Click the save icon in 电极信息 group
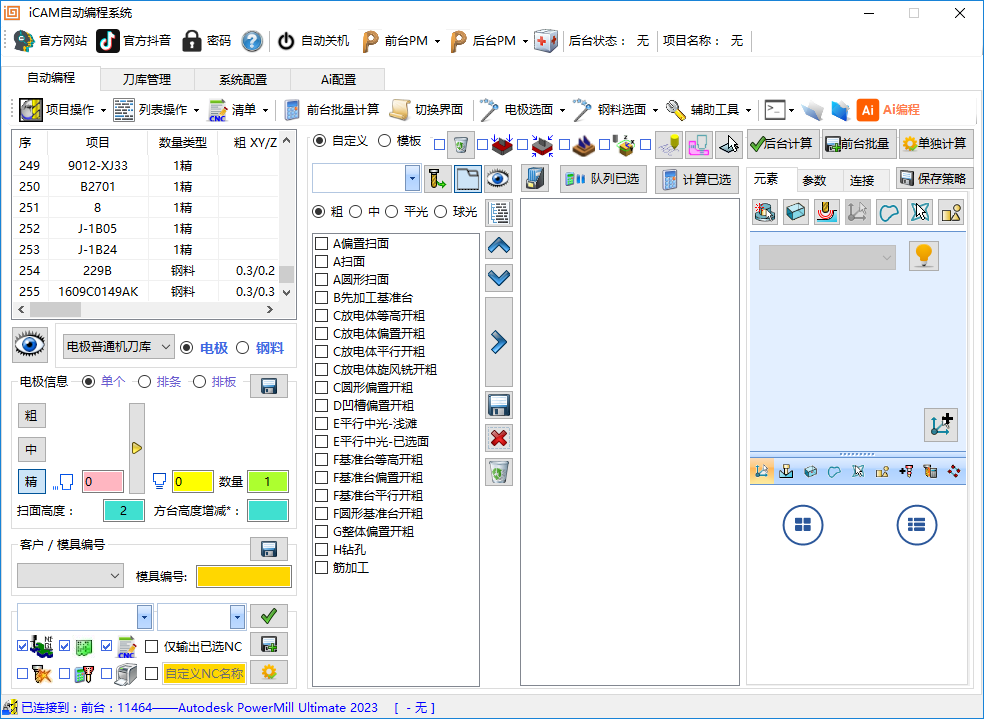984x719 pixels. [x=269, y=386]
